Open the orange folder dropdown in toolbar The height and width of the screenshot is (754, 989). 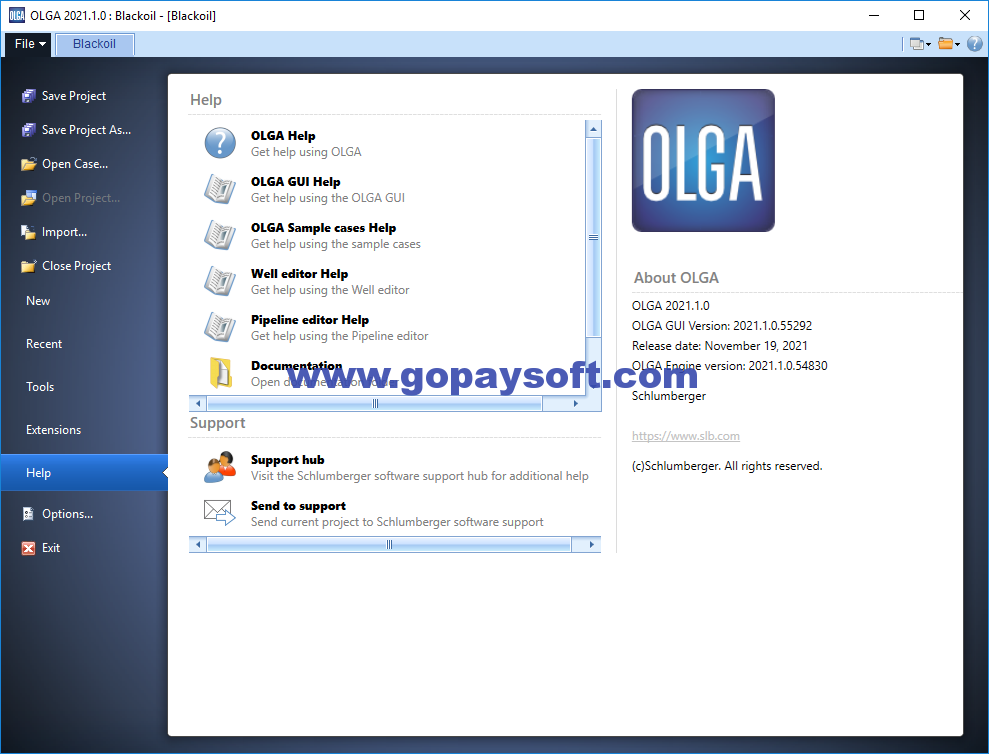click(x=949, y=44)
